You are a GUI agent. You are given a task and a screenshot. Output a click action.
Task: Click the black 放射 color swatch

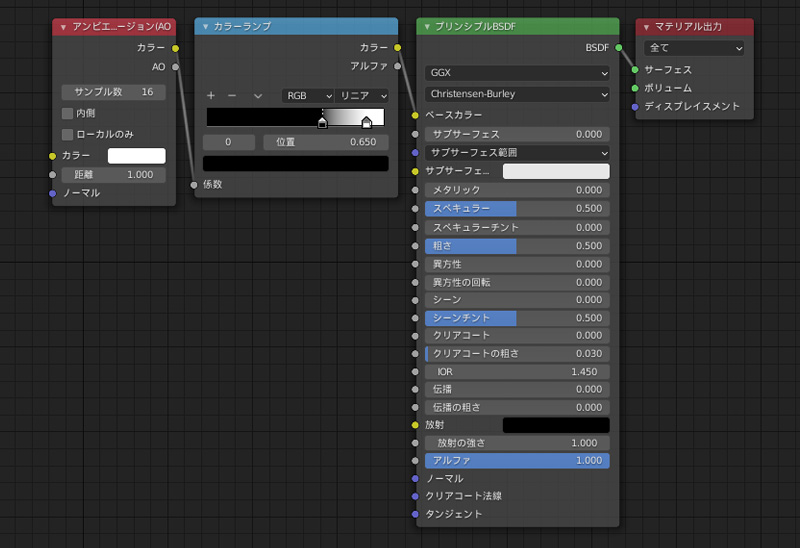tap(556, 425)
